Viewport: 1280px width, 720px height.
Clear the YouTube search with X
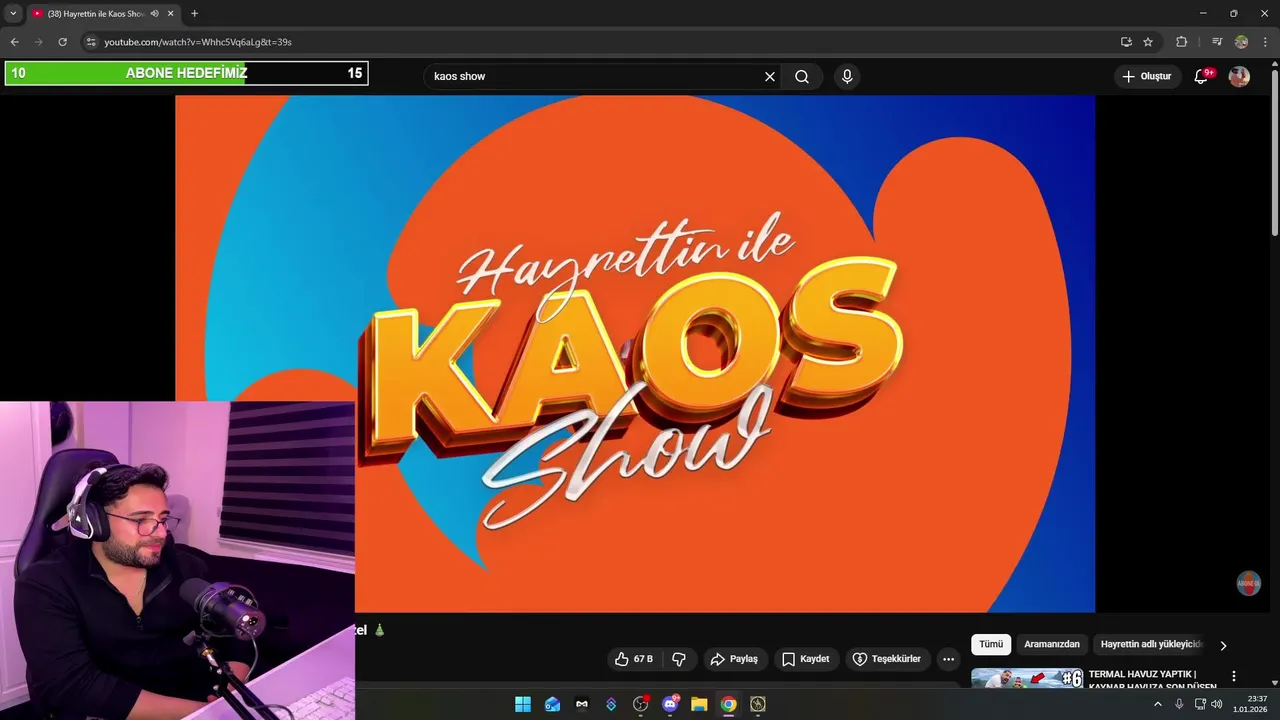point(770,76)
